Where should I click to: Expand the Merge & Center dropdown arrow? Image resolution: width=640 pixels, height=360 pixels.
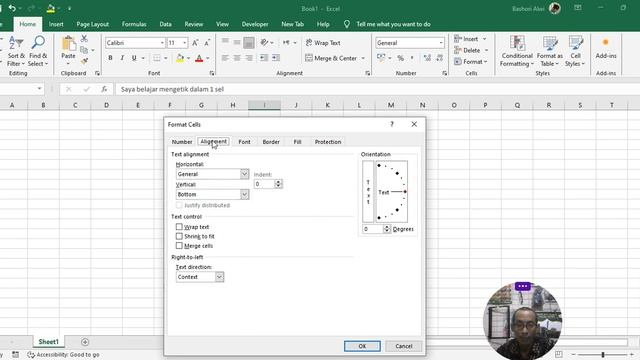363,58
